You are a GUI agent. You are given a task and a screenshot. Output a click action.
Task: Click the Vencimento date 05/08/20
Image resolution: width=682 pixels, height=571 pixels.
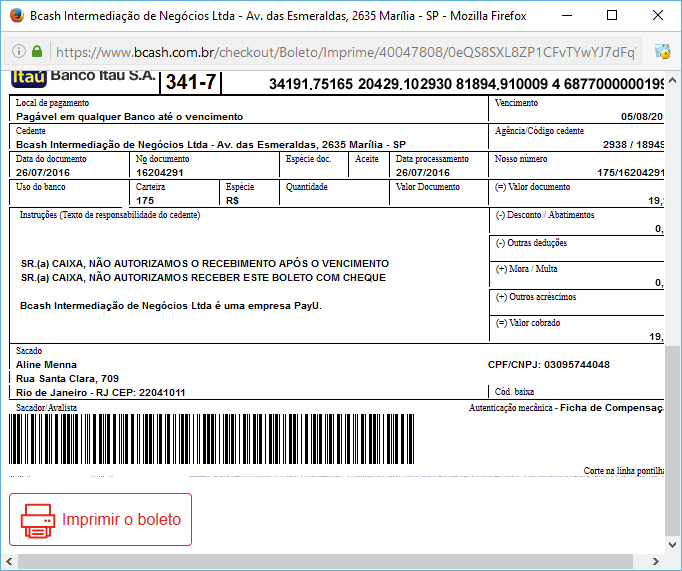click(x=642, y=117)
